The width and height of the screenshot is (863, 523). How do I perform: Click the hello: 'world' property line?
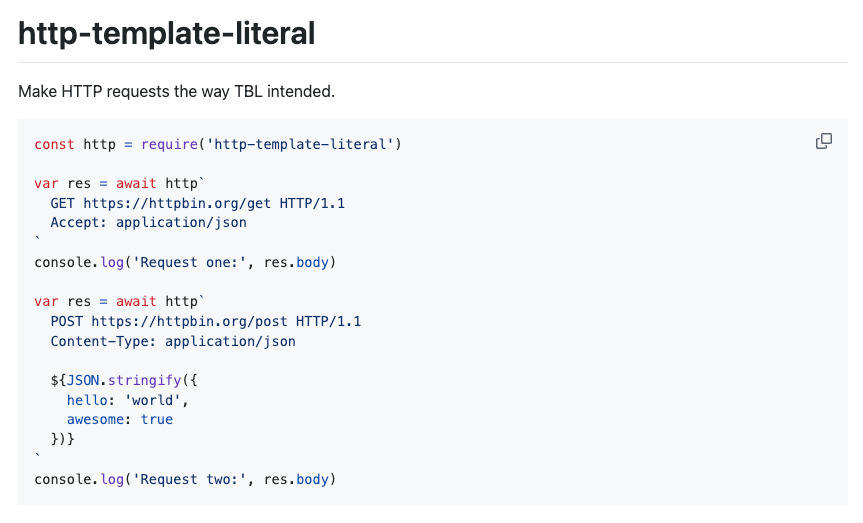click(x=127, y=400)
